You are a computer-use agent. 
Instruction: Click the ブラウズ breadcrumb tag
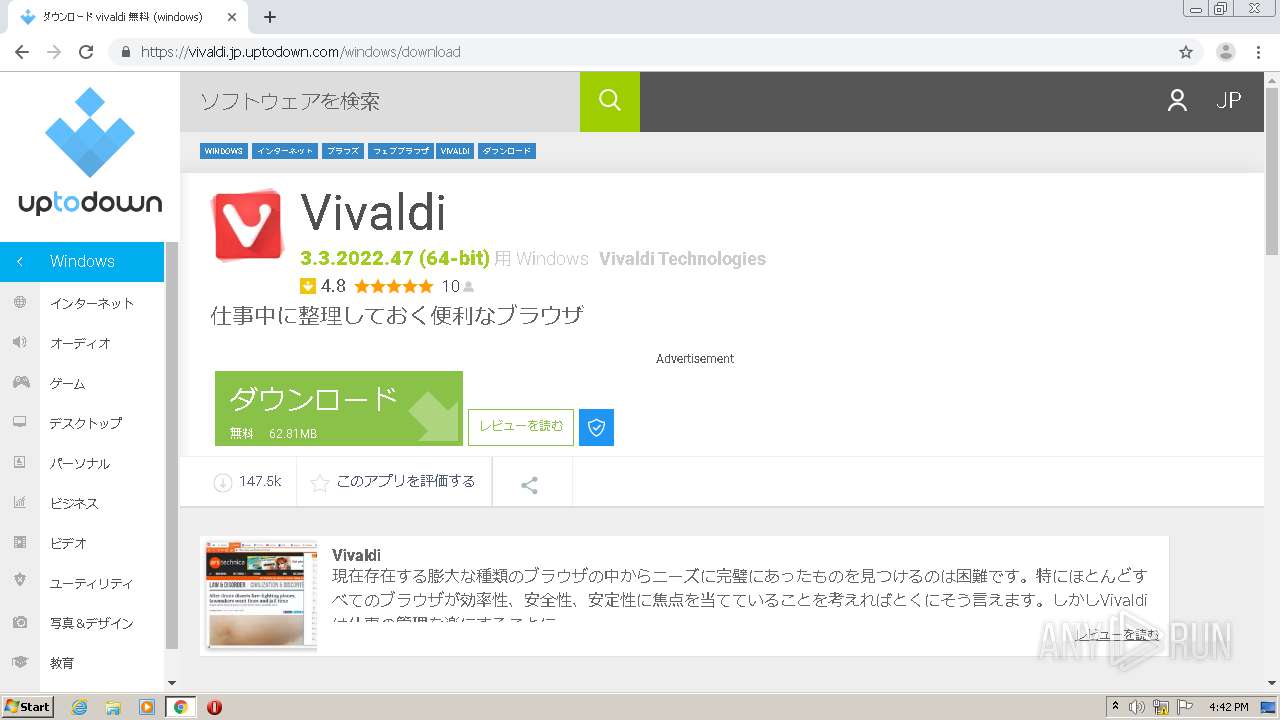[x=343, y=151]
